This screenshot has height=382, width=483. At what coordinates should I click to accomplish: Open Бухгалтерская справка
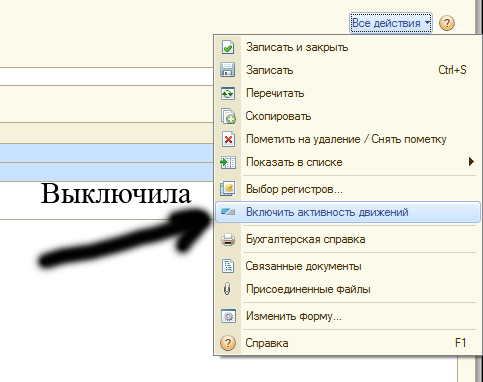tap(347, 239)
